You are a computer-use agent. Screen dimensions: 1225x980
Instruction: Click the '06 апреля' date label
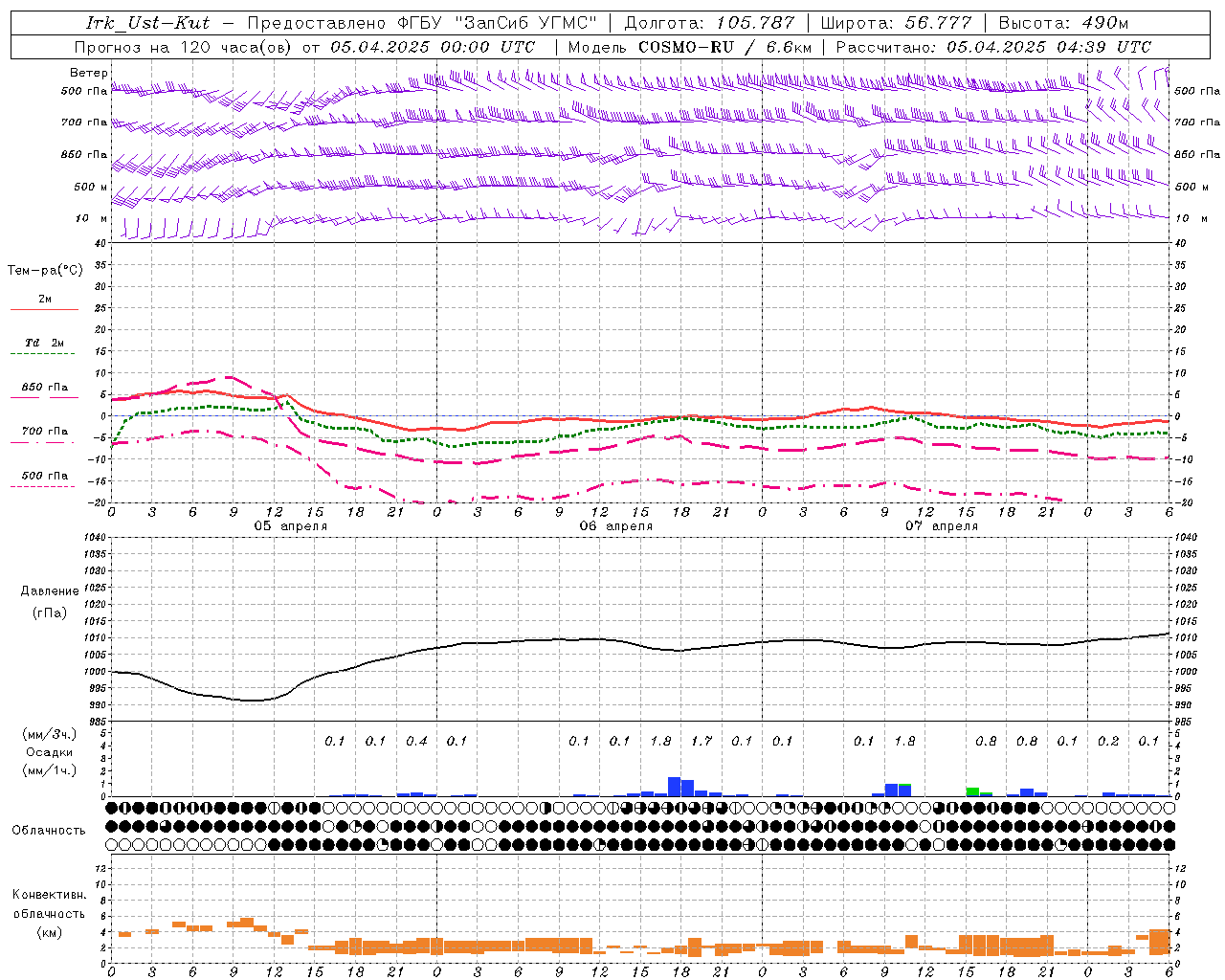click(615, 526)
